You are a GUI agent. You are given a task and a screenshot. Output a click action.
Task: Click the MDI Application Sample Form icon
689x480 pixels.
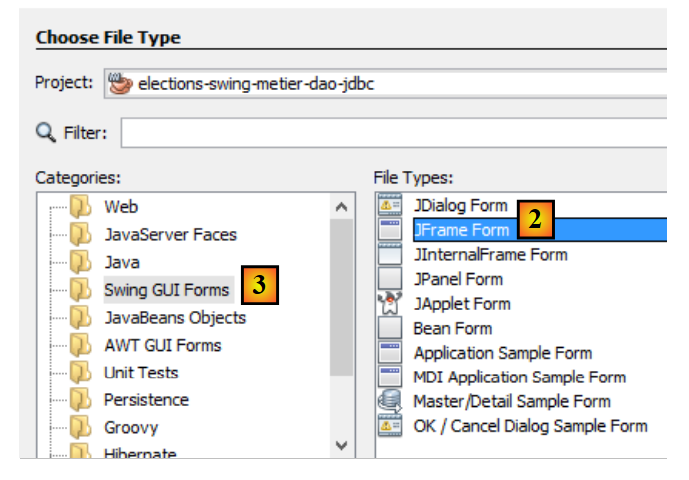point(389,377)
